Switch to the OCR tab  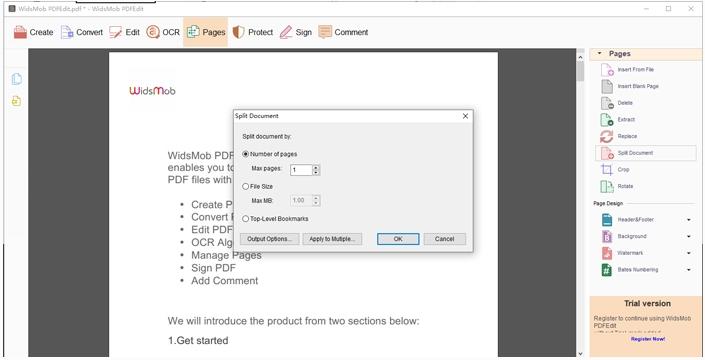pos(163,32)
